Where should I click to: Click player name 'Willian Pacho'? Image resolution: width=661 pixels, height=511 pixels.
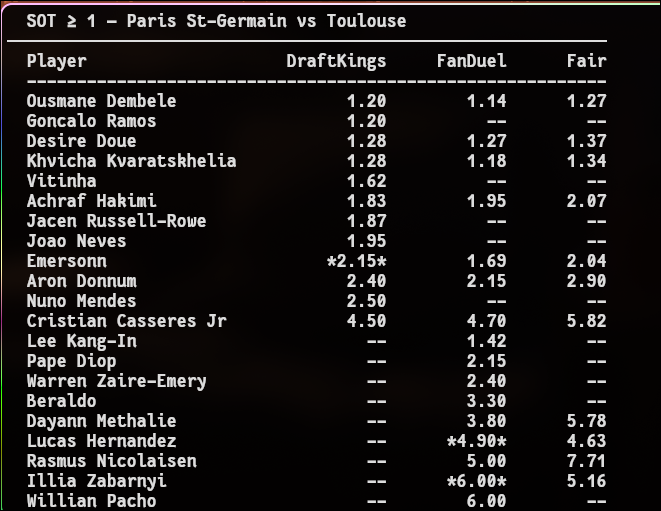tap(91, 501)
